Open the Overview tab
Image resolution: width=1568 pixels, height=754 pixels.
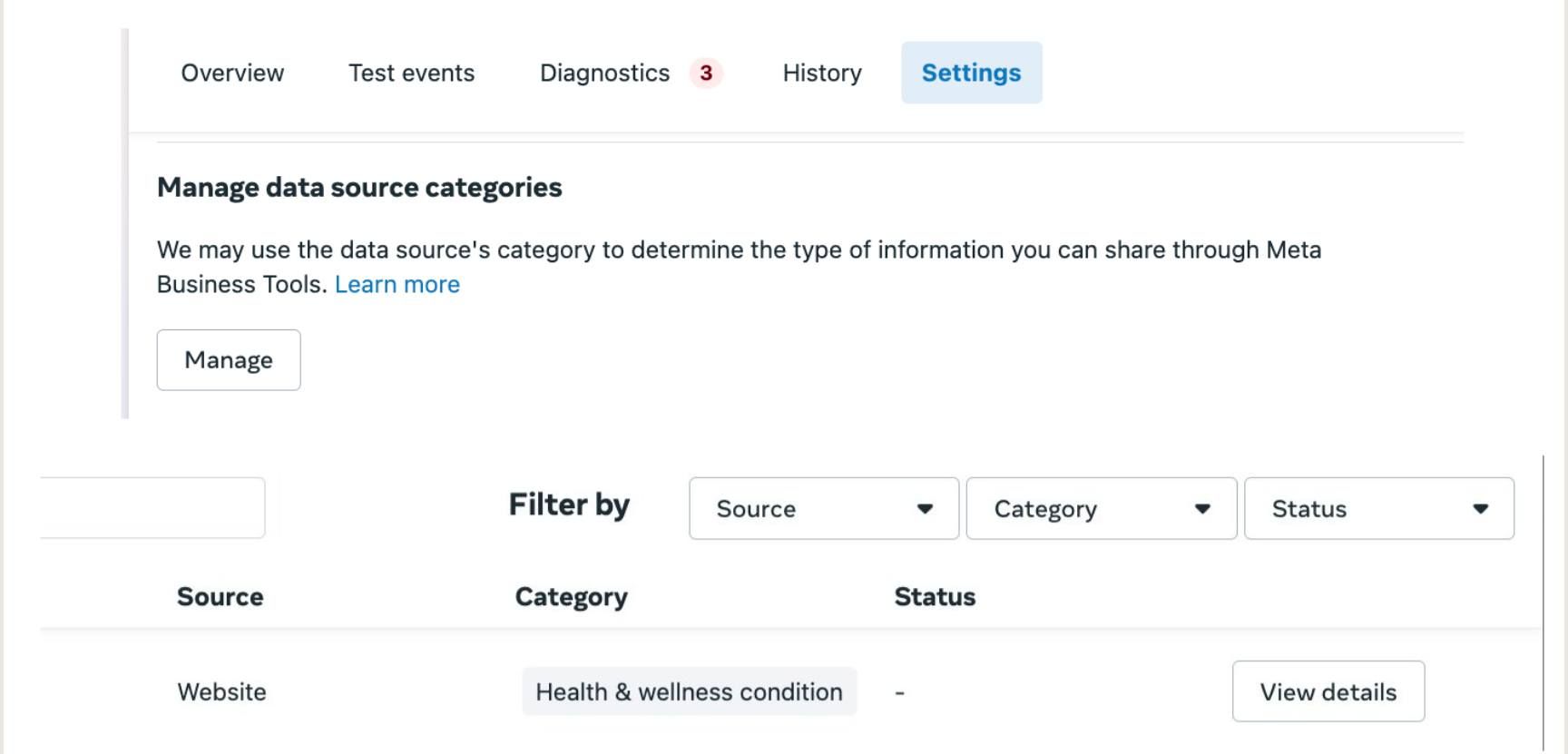coord(232,73)
